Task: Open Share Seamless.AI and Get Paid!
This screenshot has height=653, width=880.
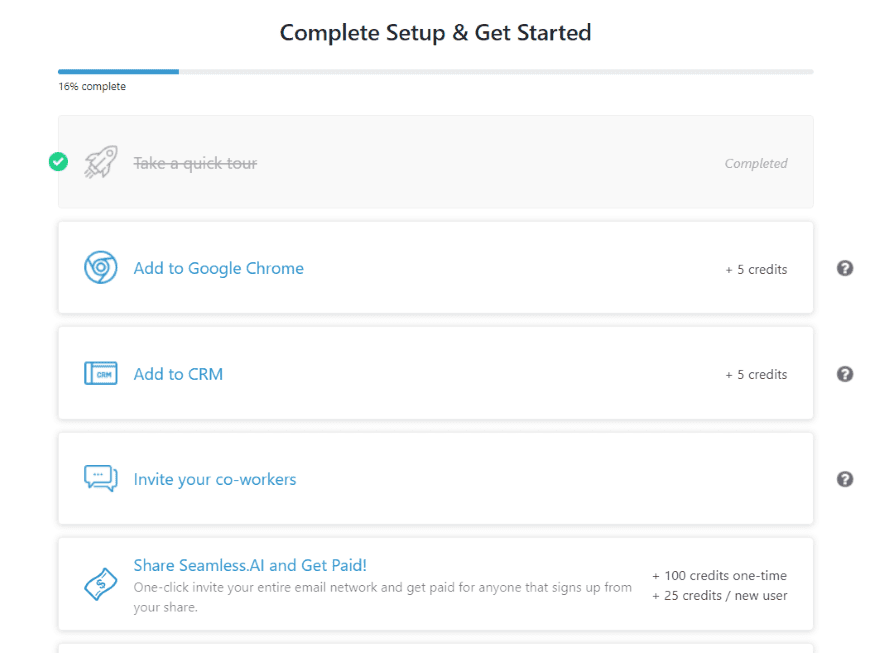Action: pos(250,565)
